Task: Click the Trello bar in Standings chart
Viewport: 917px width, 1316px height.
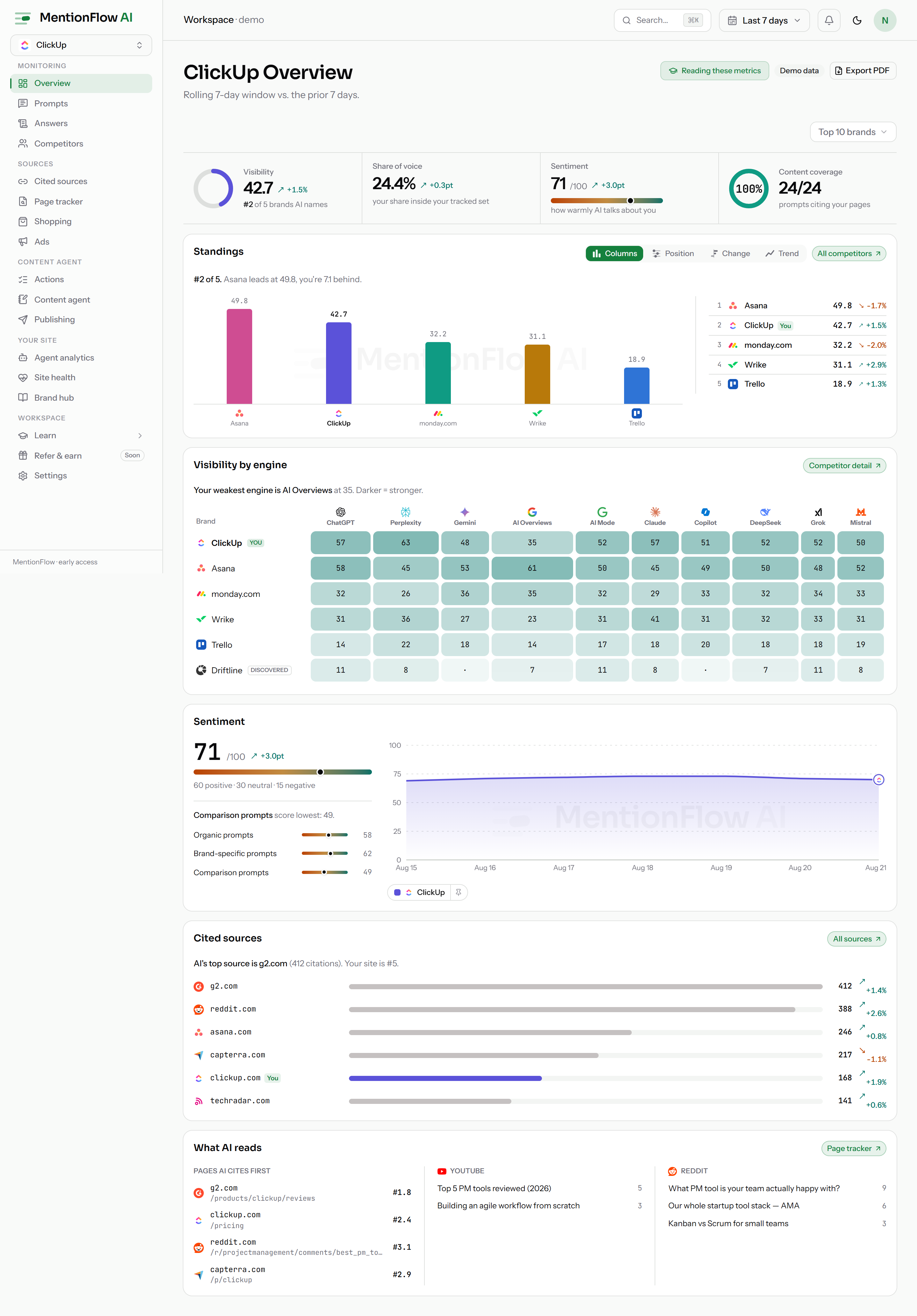Action: [636, 386]
